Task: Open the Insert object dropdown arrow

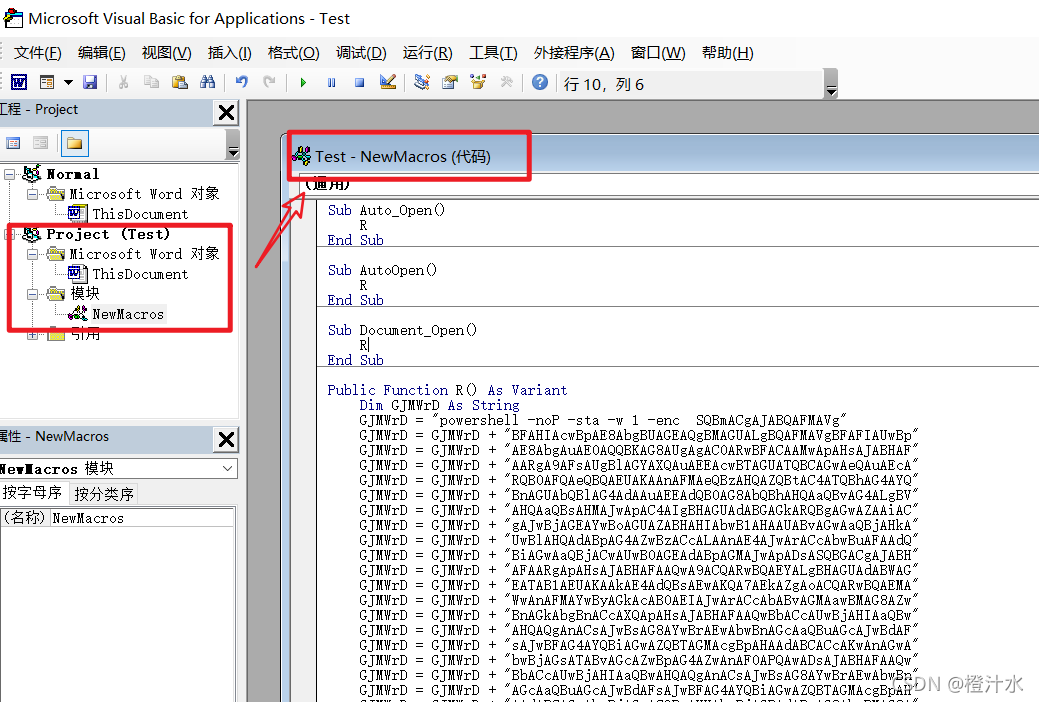Action: 68,82
